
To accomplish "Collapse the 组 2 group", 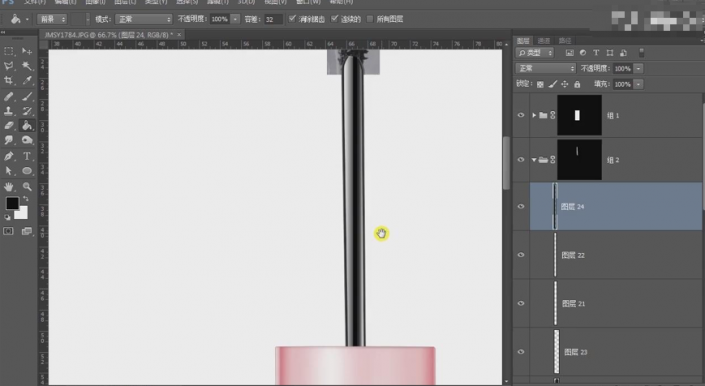I will (x=534, y=160).
